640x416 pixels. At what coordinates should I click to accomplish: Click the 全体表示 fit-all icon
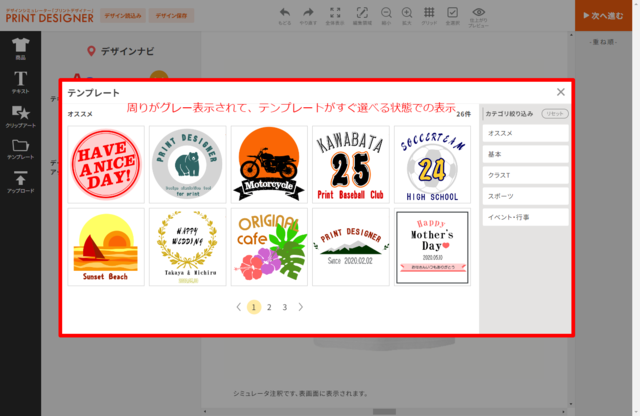tap(335, 16)
